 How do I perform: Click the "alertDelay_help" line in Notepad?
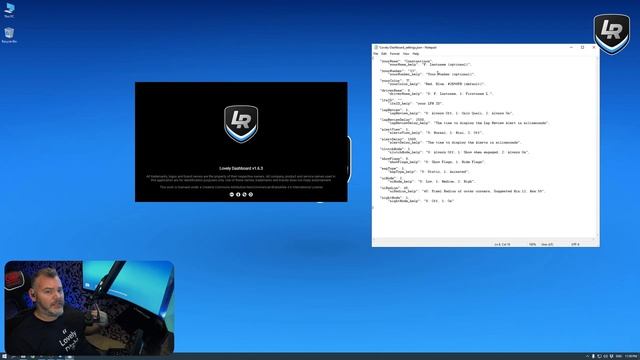(455, 142)
